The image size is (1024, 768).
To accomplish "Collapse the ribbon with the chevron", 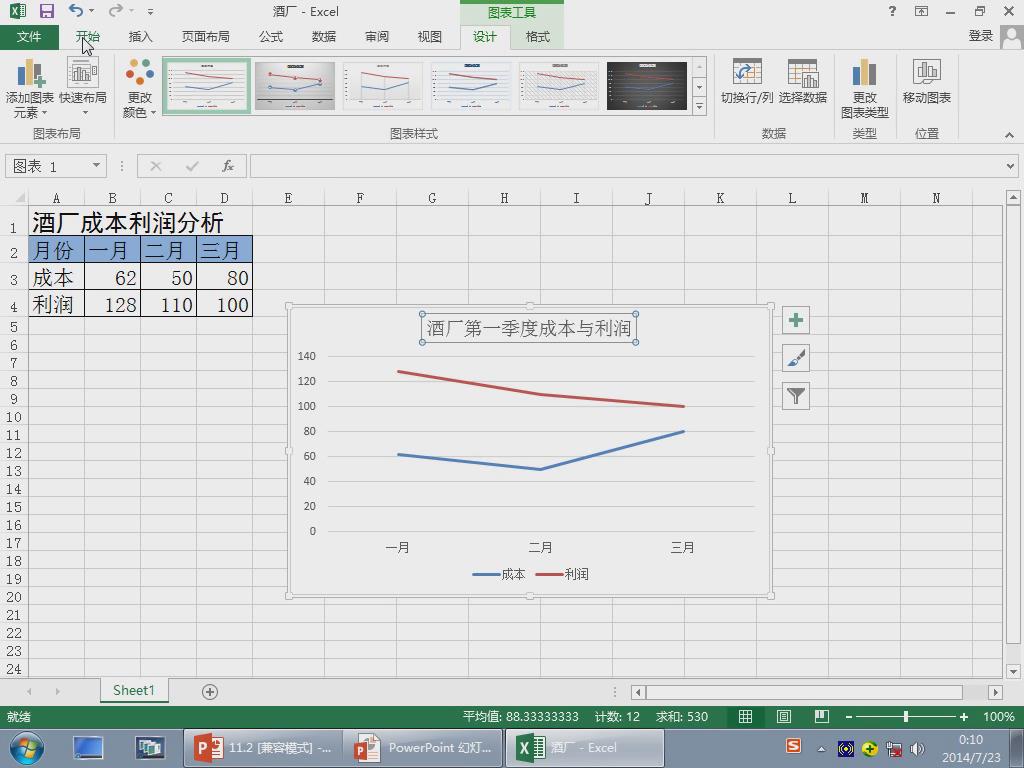I will click(1009, 135).
